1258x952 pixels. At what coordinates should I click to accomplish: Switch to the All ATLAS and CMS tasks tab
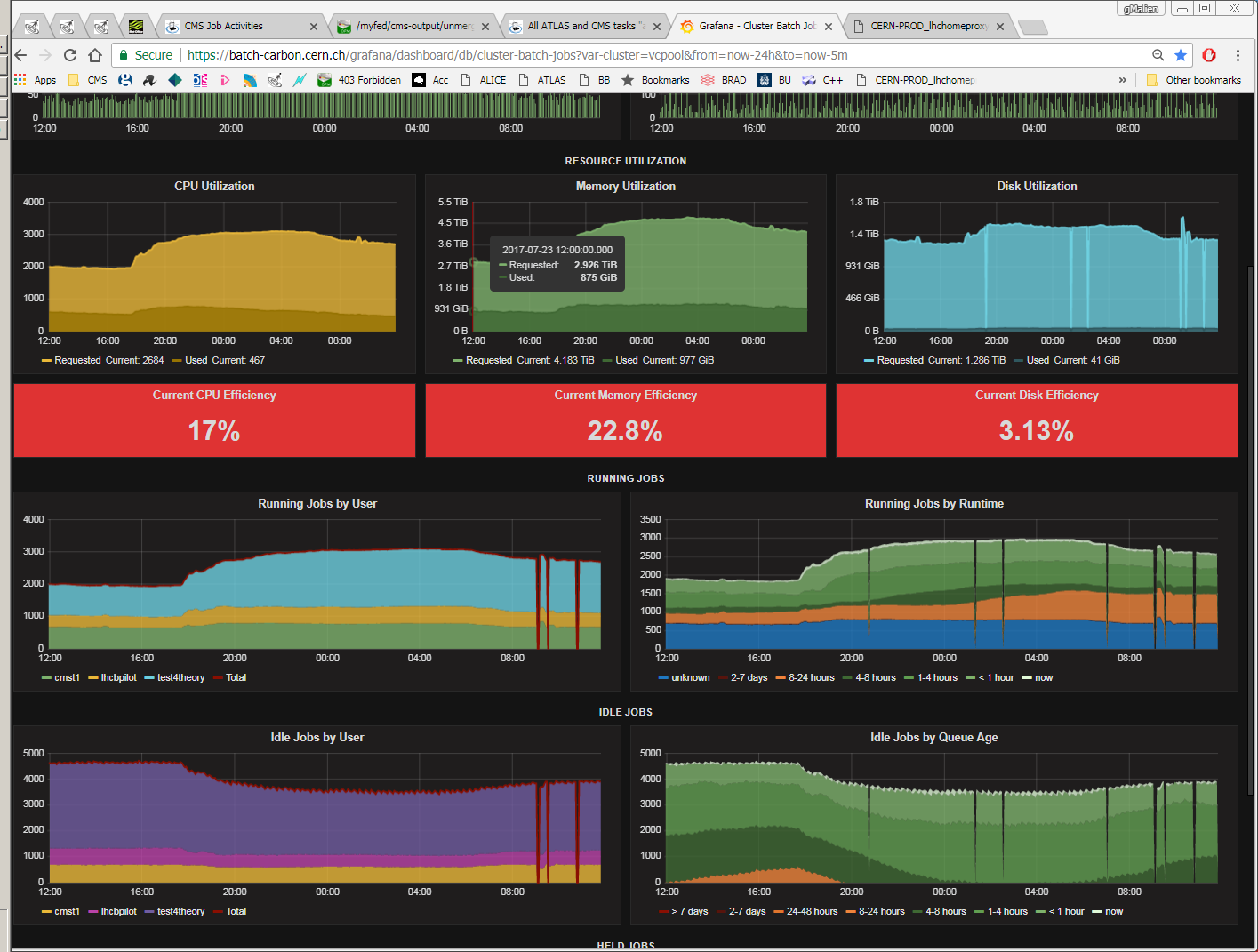point(581,26)
